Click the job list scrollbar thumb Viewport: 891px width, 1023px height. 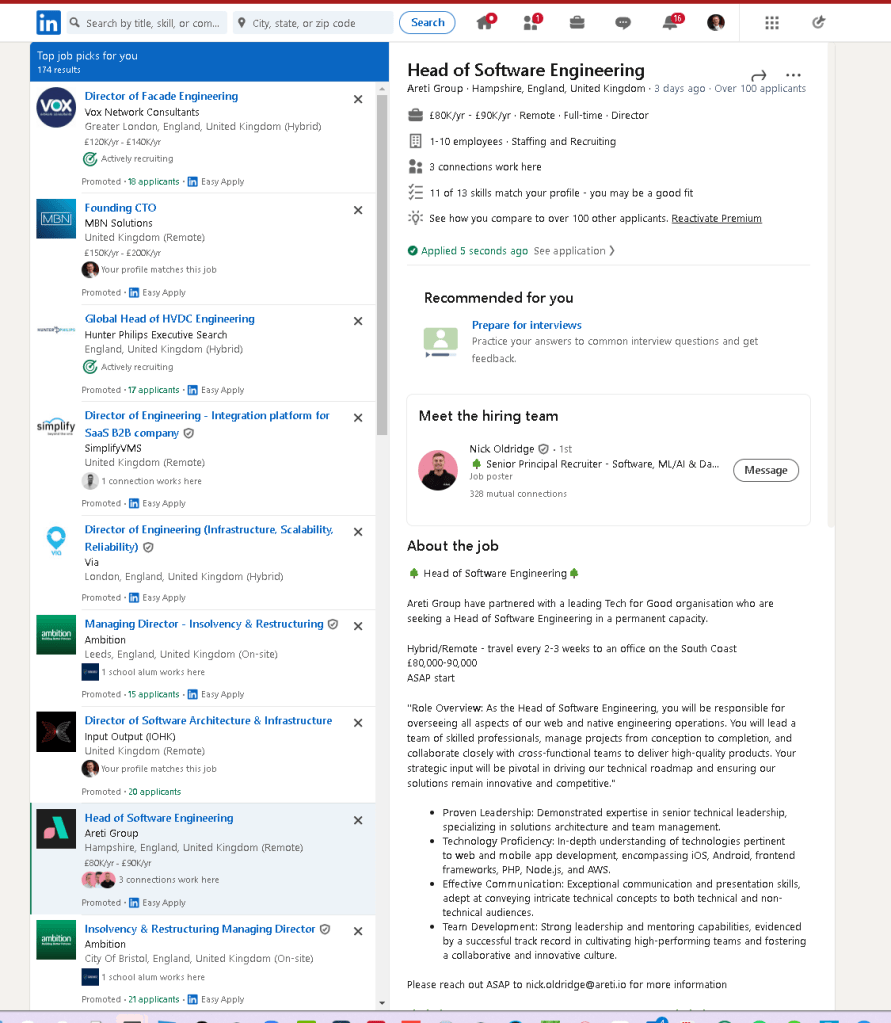click(382, 264)
